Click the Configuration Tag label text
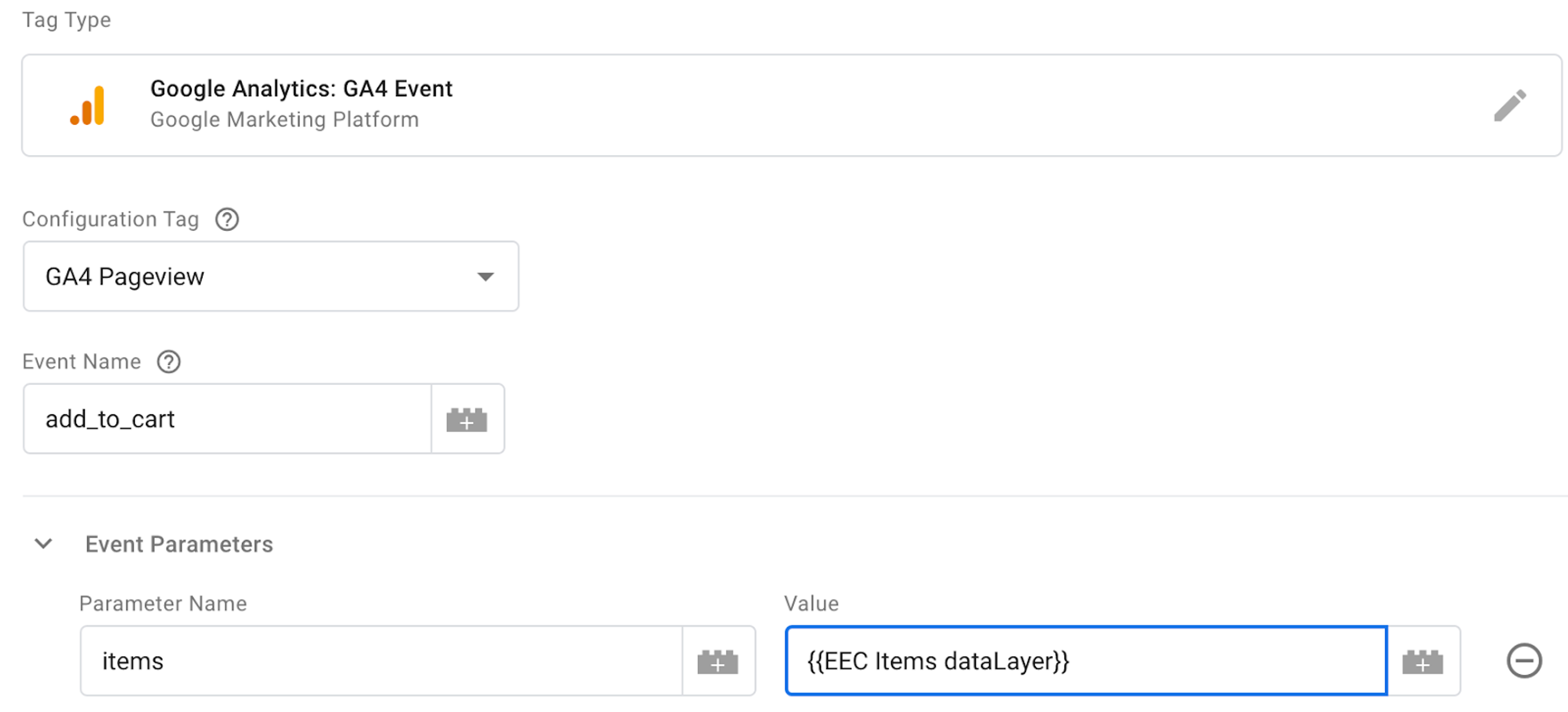Viewport: 1568px width, 712px height. point(111,219)
